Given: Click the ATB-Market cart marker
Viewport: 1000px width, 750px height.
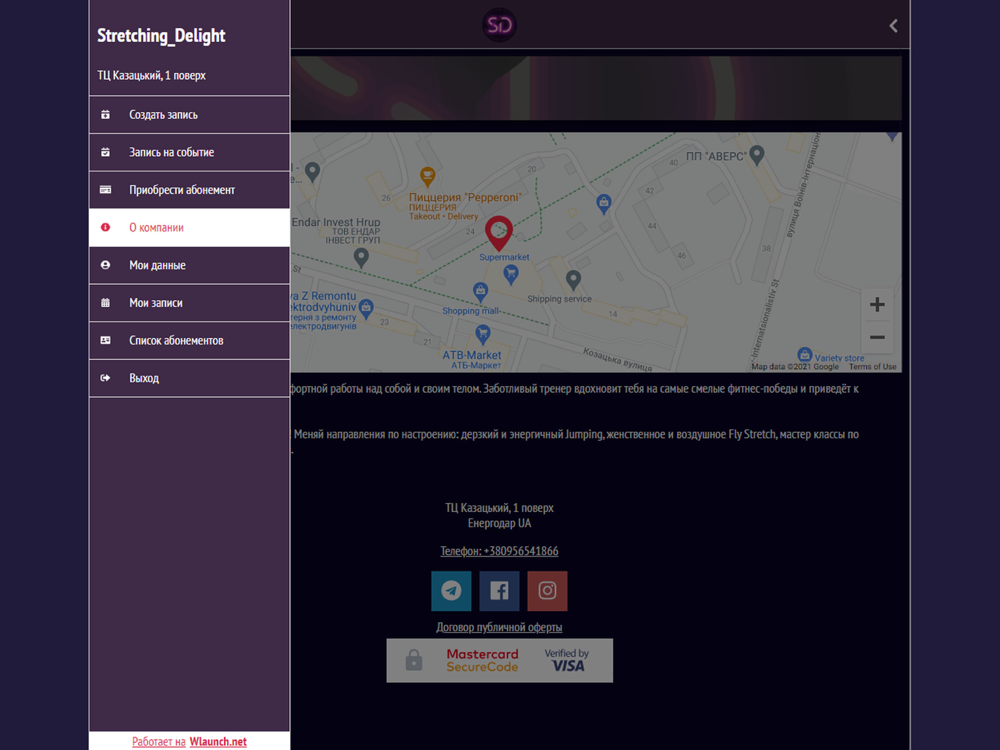Looking at the screenshot, I should [483, 334].
